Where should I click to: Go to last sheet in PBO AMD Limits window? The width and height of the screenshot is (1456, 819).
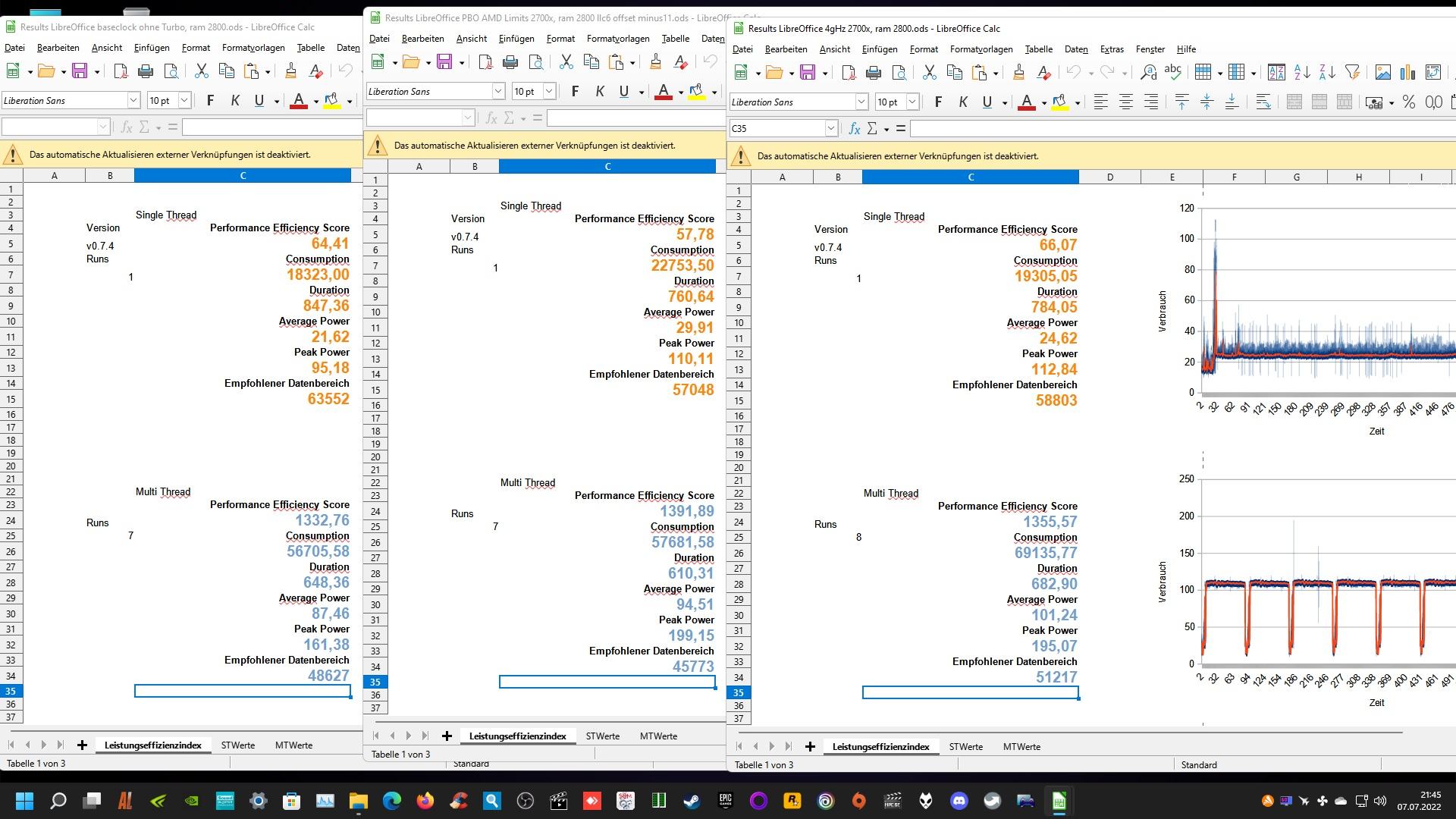[425, 736]
